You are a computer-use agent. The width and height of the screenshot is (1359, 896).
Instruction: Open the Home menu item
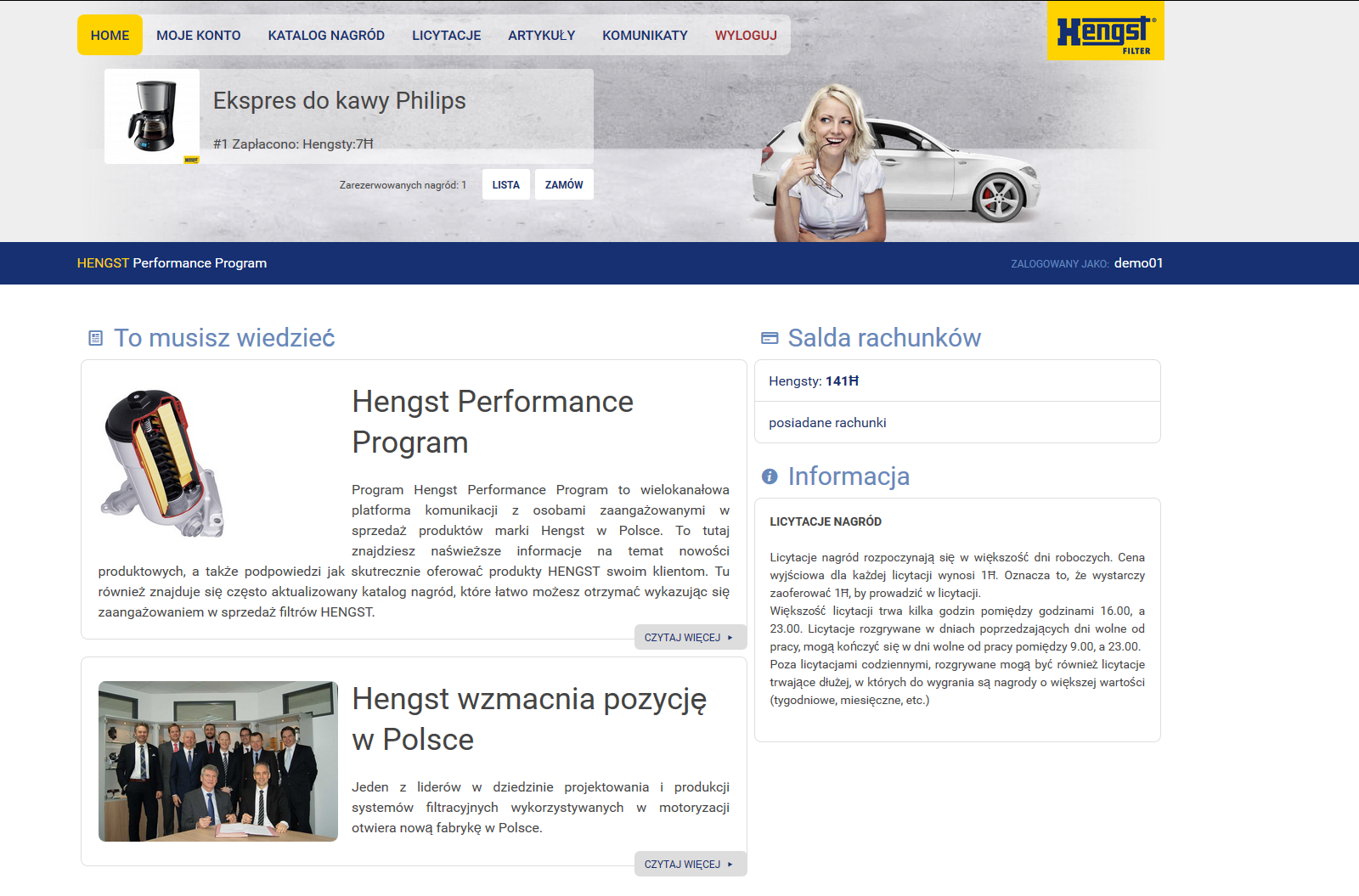pos(110,36)
